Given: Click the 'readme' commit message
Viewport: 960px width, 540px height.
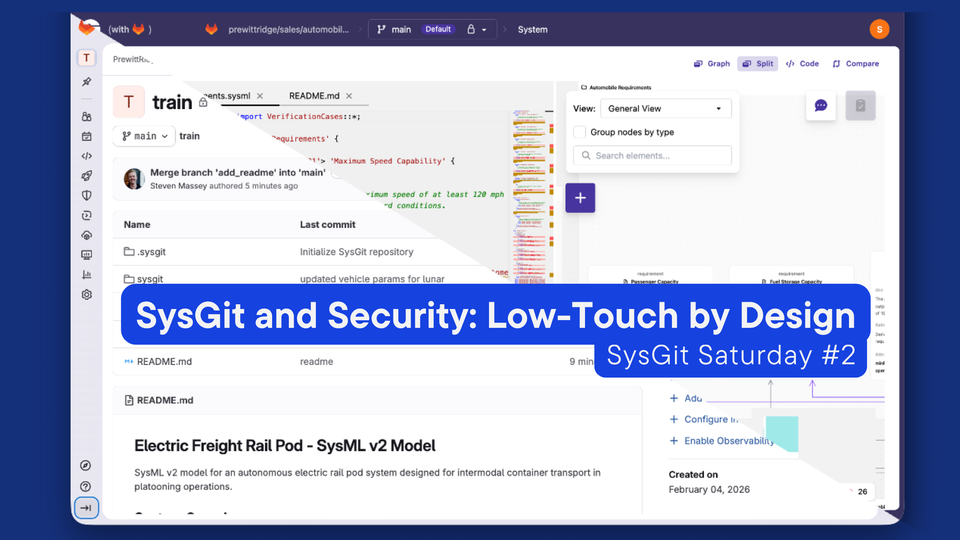Looking at the screenshot, I should 317,361.
